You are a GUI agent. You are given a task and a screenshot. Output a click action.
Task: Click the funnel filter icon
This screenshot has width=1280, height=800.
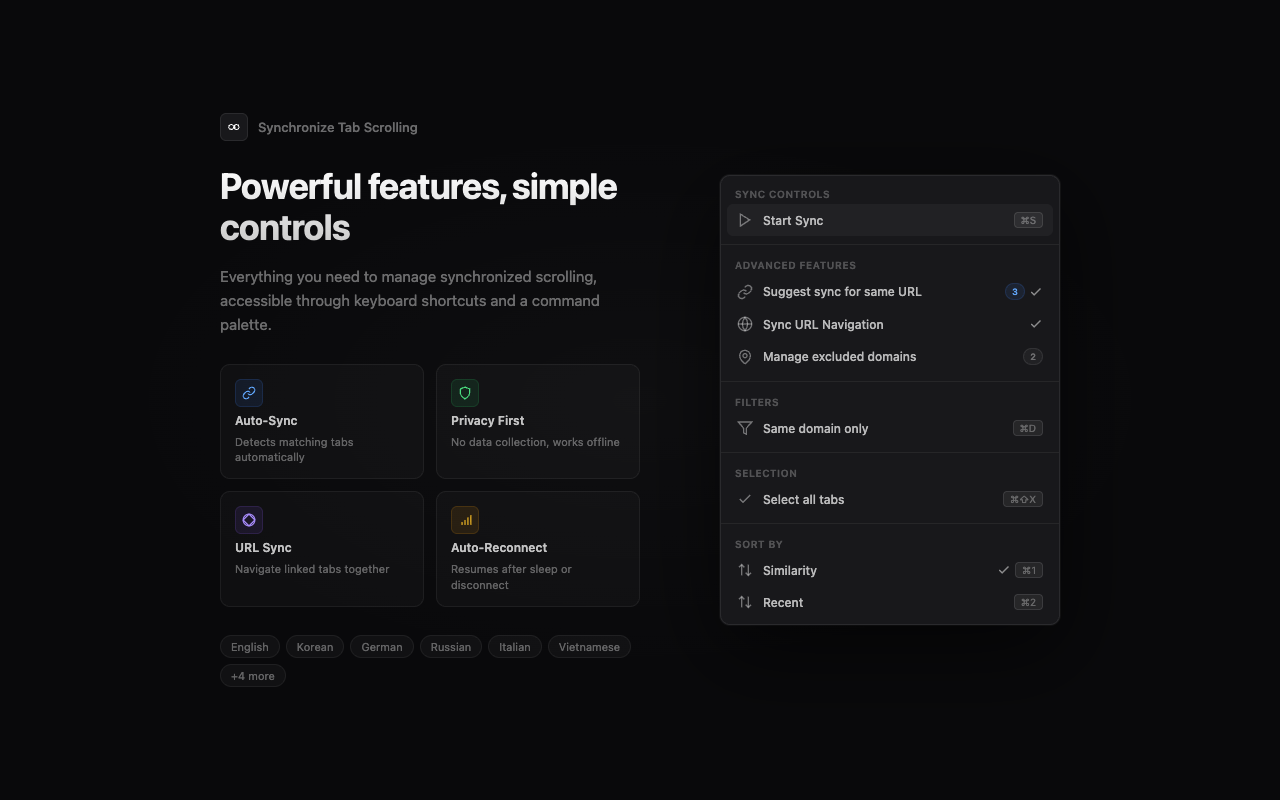coord(745,428)
